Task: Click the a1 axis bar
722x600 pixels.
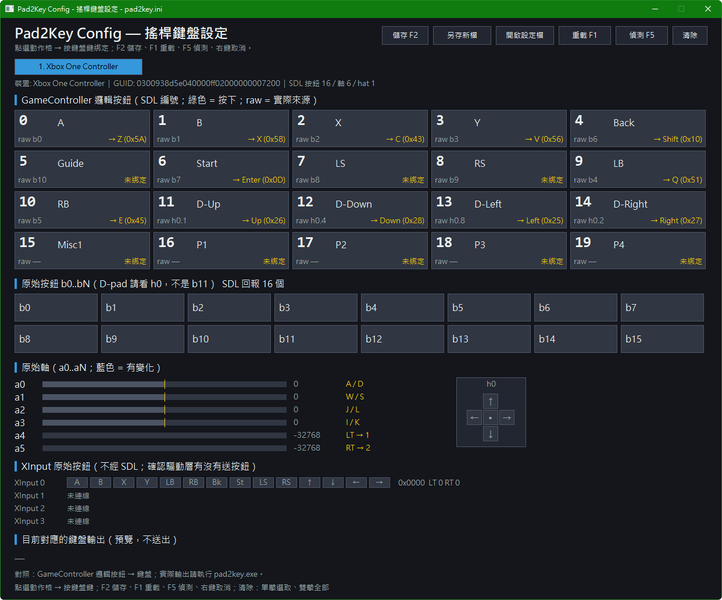Action: (x=164, y=397)
